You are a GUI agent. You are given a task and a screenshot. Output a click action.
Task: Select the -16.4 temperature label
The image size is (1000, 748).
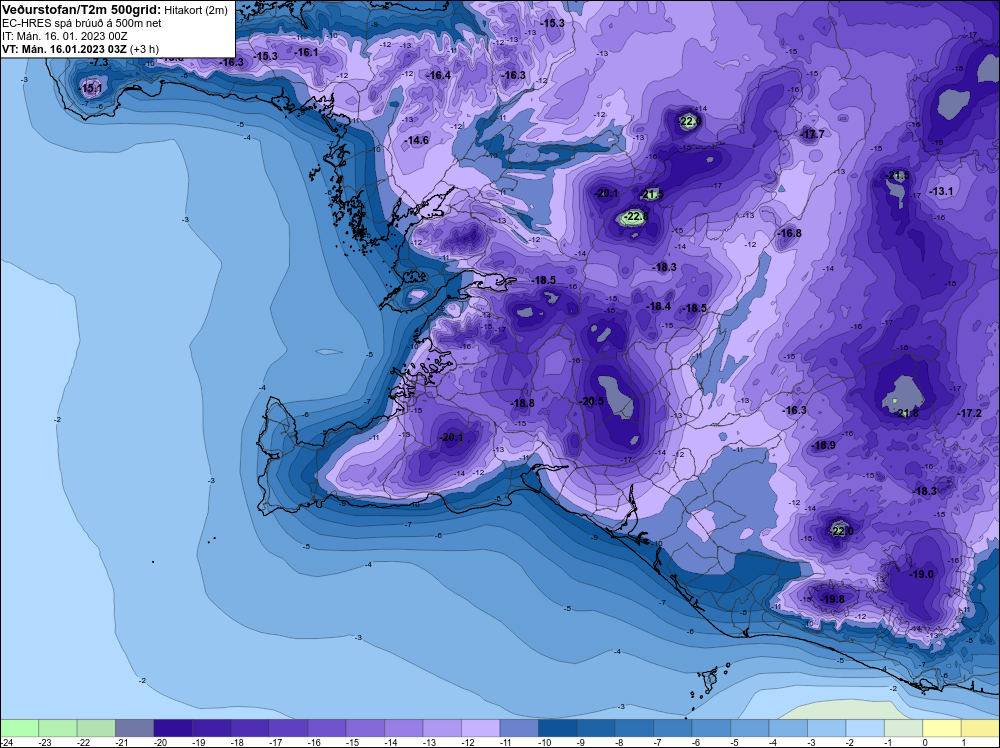438,75
